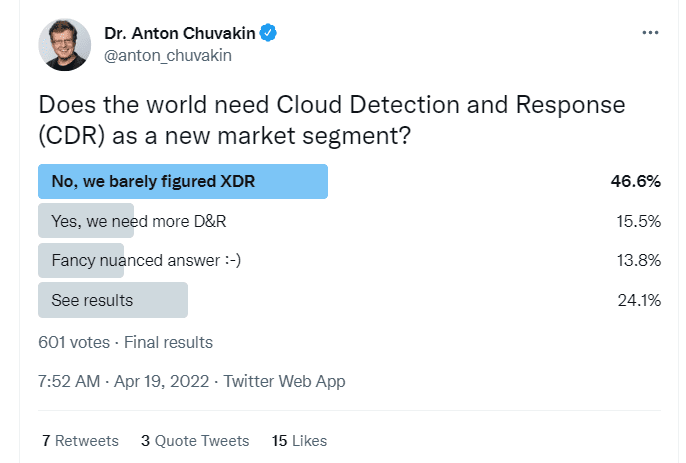Viewport: 686px width, 463px height.
Task: Click the 46.6% poll result percentage
Action: tap(636, 181)
